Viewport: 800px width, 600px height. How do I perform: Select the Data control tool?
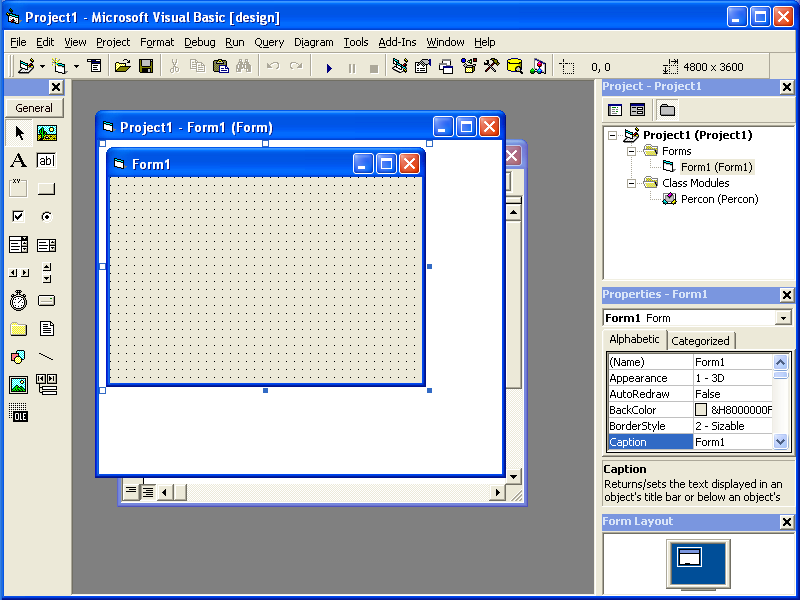pos(46,385)
